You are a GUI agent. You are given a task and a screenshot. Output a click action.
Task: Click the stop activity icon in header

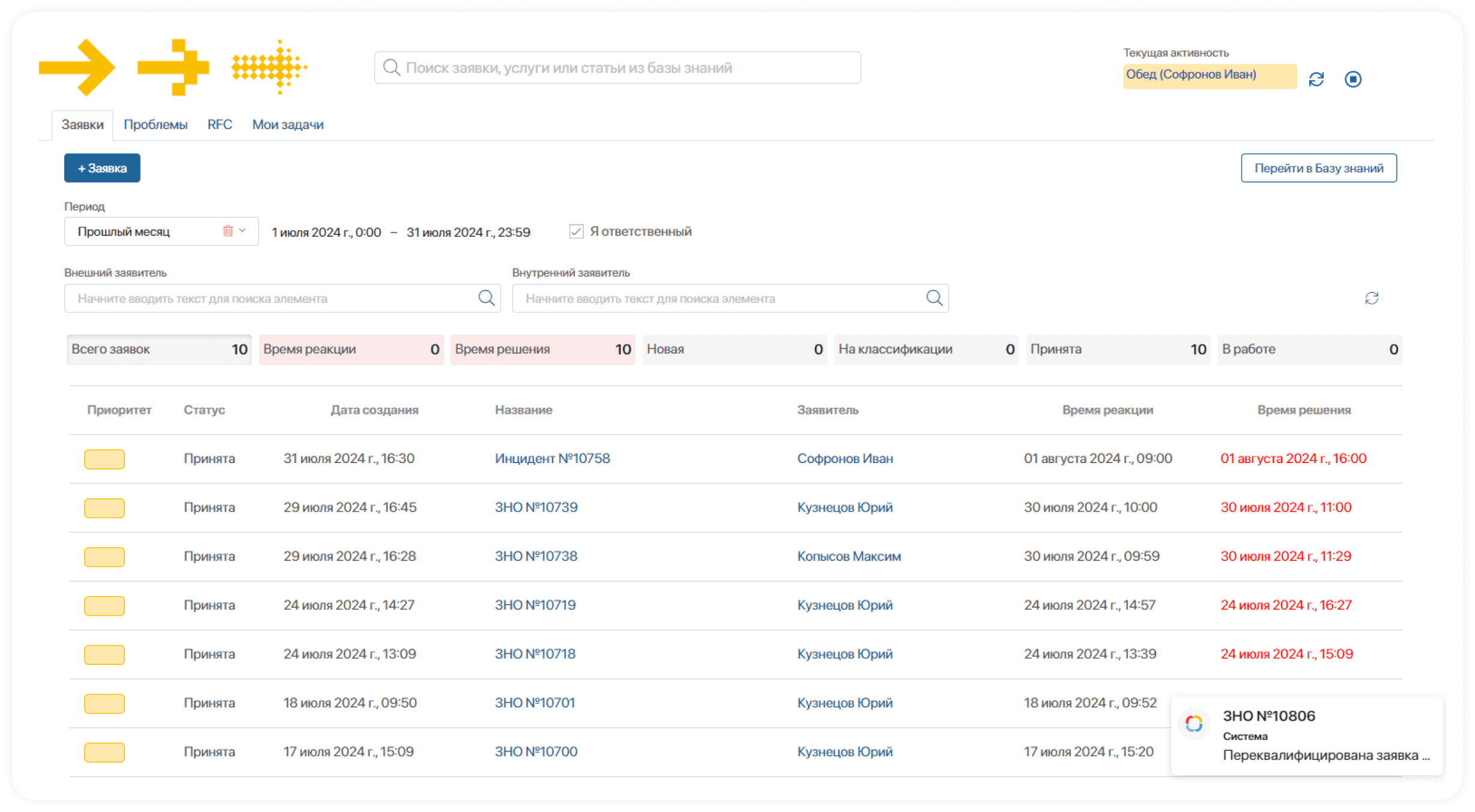click(1352, 79)
